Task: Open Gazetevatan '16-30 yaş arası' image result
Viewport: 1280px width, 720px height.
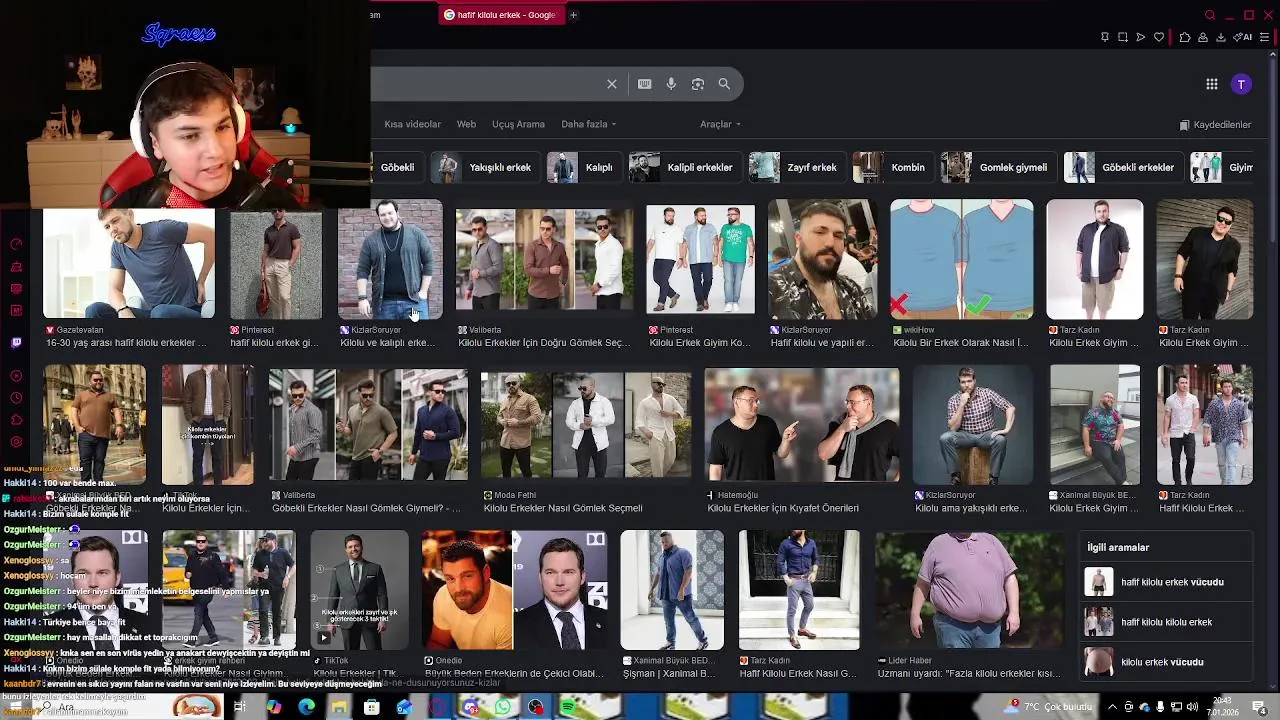Action: [129, 262]
